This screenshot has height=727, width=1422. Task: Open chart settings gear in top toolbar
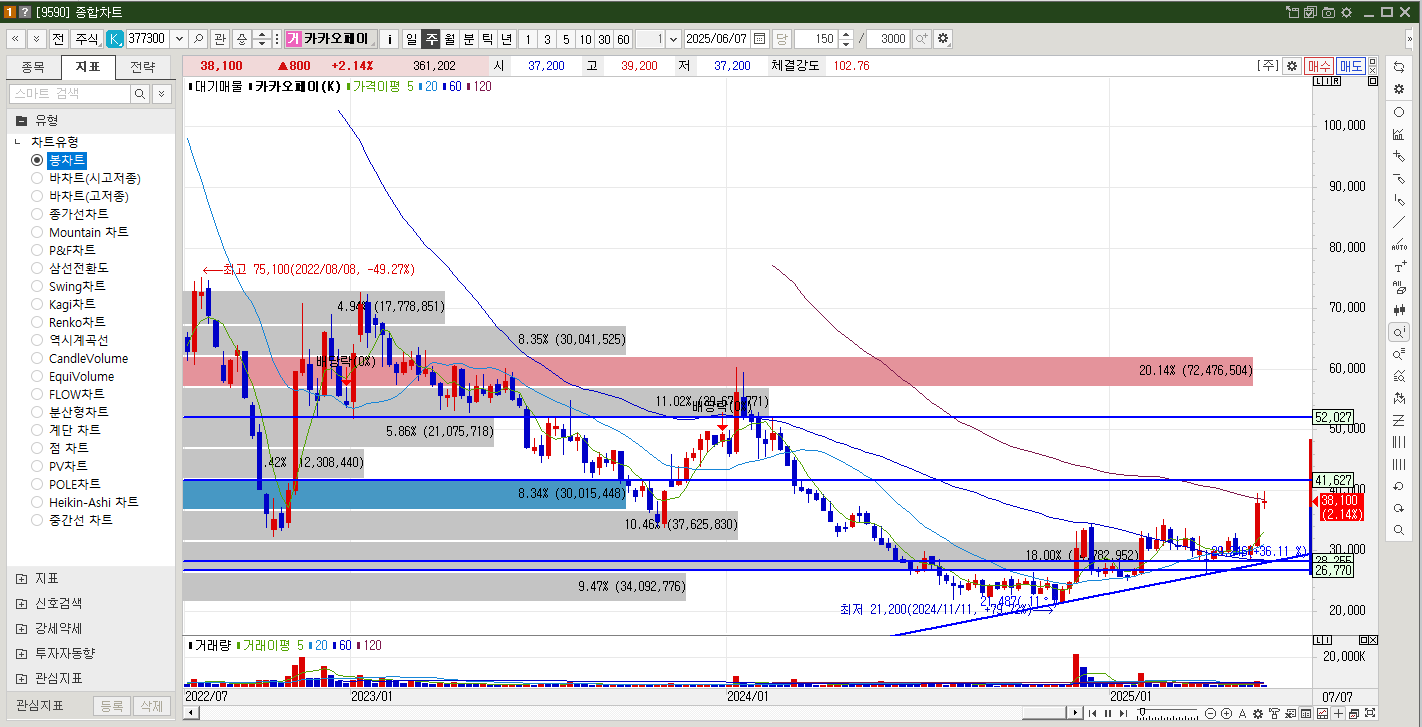(x=942, y=38)
